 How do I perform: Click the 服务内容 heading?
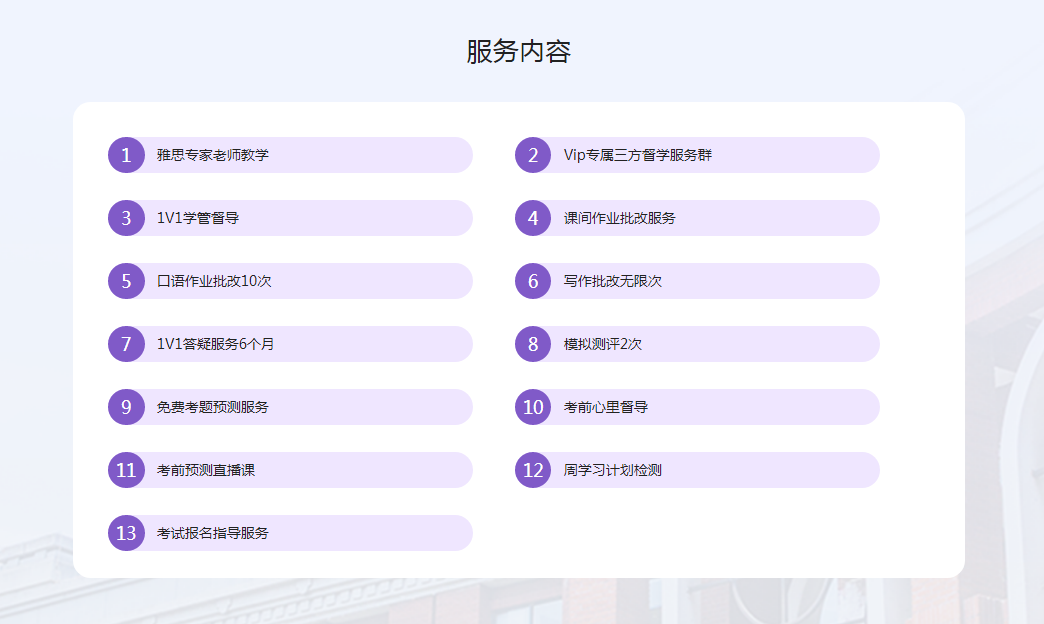tap(518, 52)
